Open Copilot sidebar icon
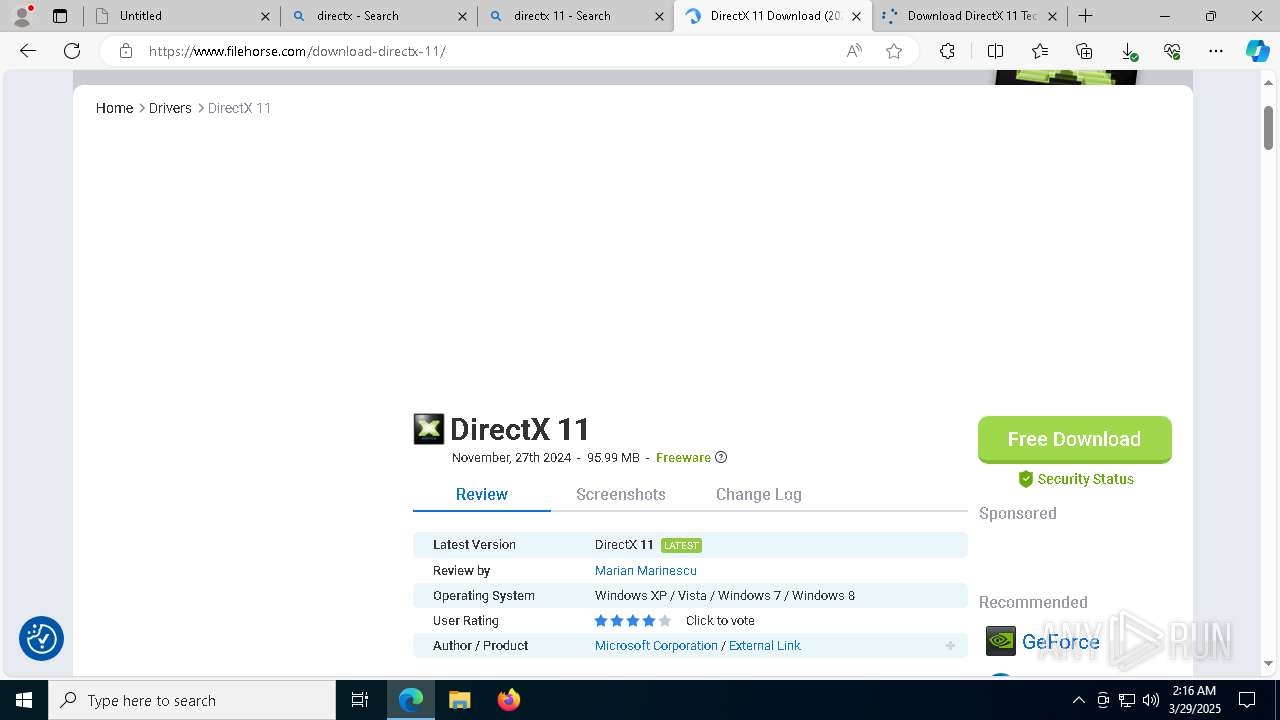Viewport: 1280px width, 720px height. pyautogui.click(x=1257, y=51)
